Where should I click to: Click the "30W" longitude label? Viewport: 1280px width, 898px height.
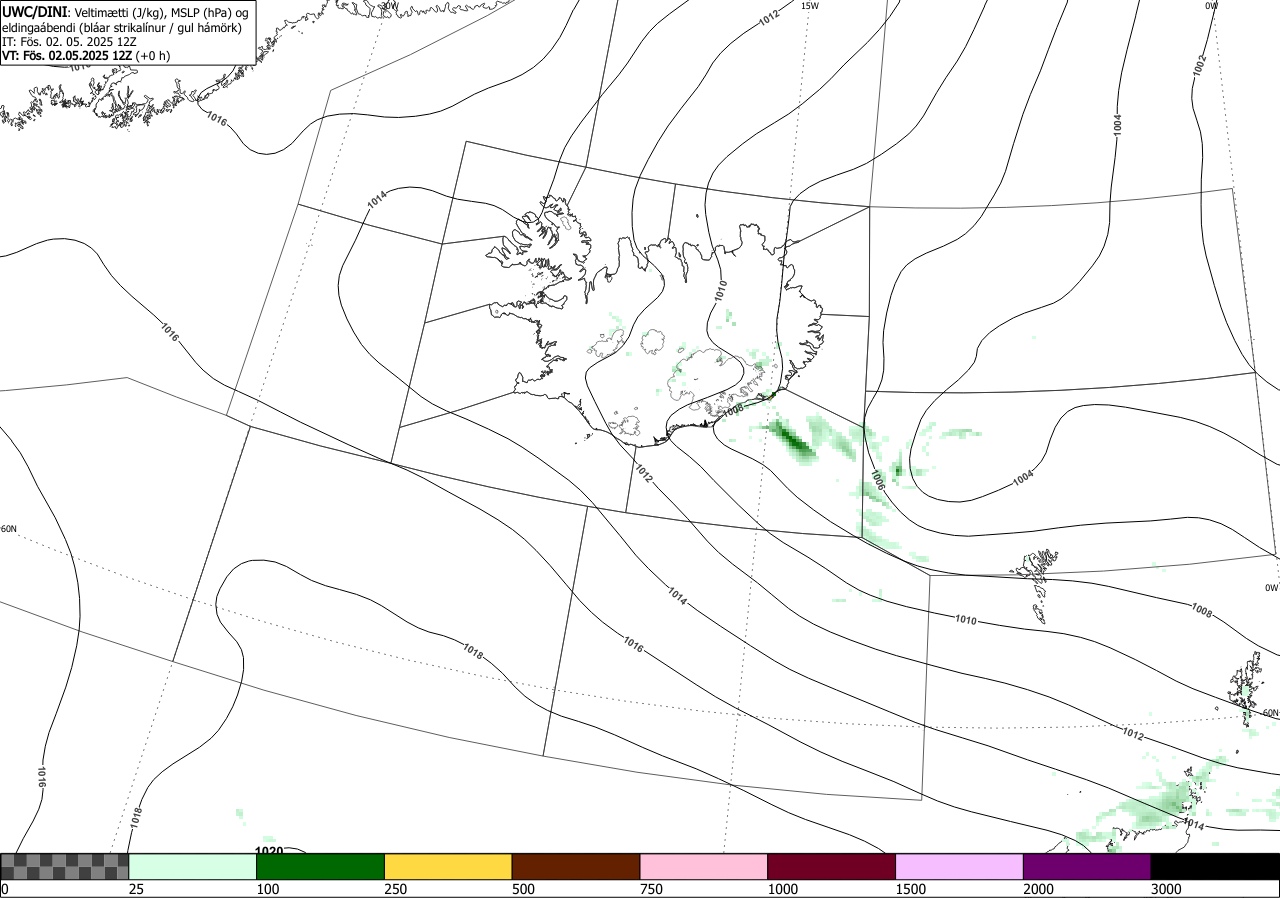pos(389,6)
